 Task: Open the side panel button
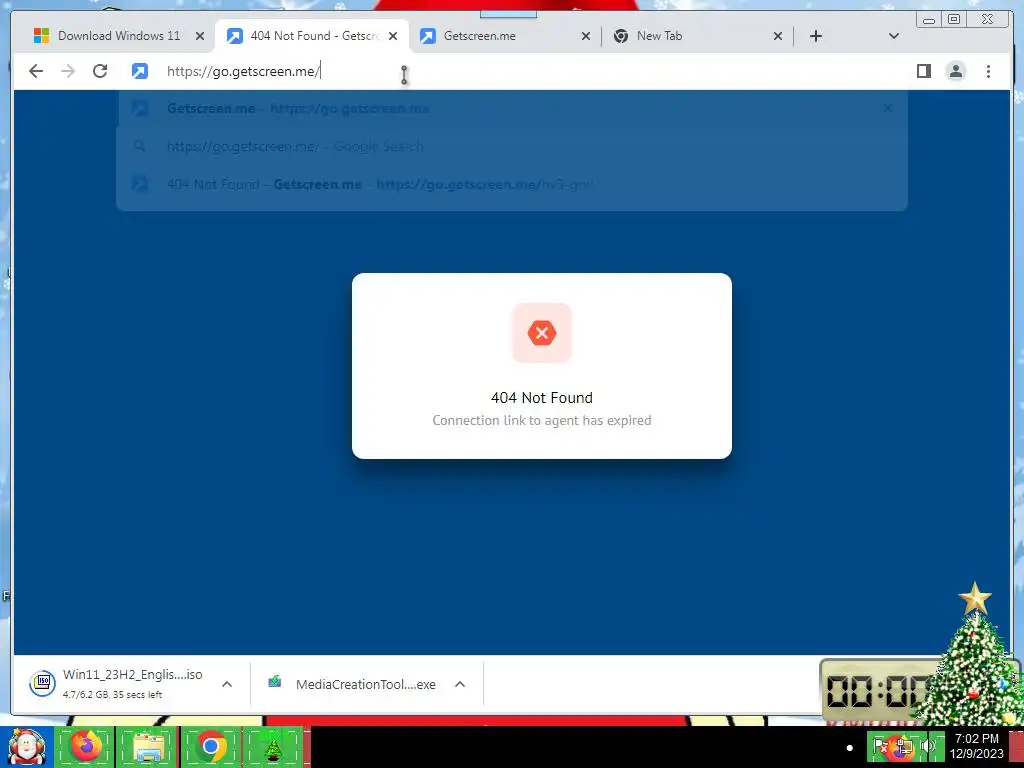click(923, 71)
